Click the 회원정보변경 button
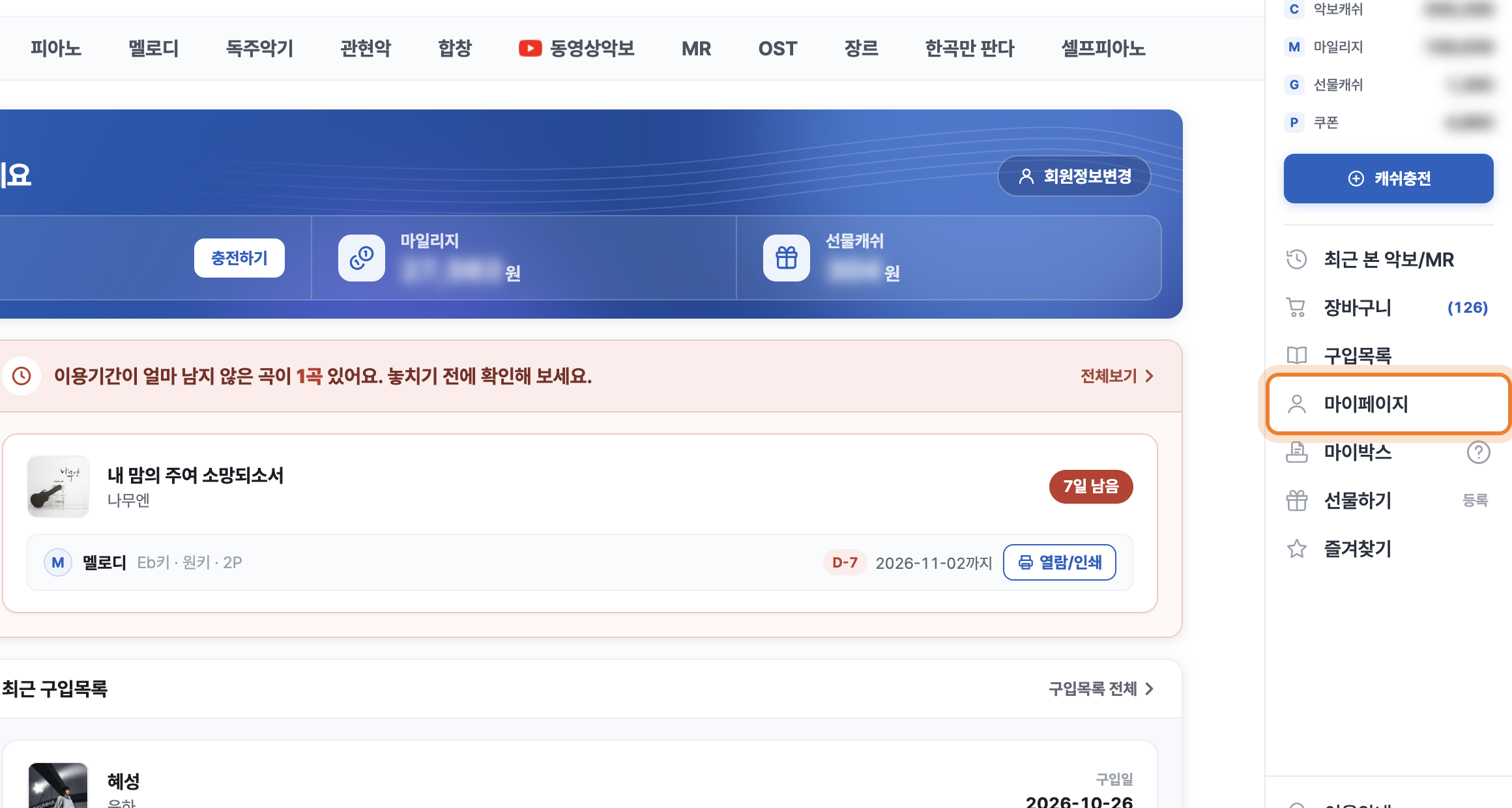1512x808 pixels. tap(1074, 176)
